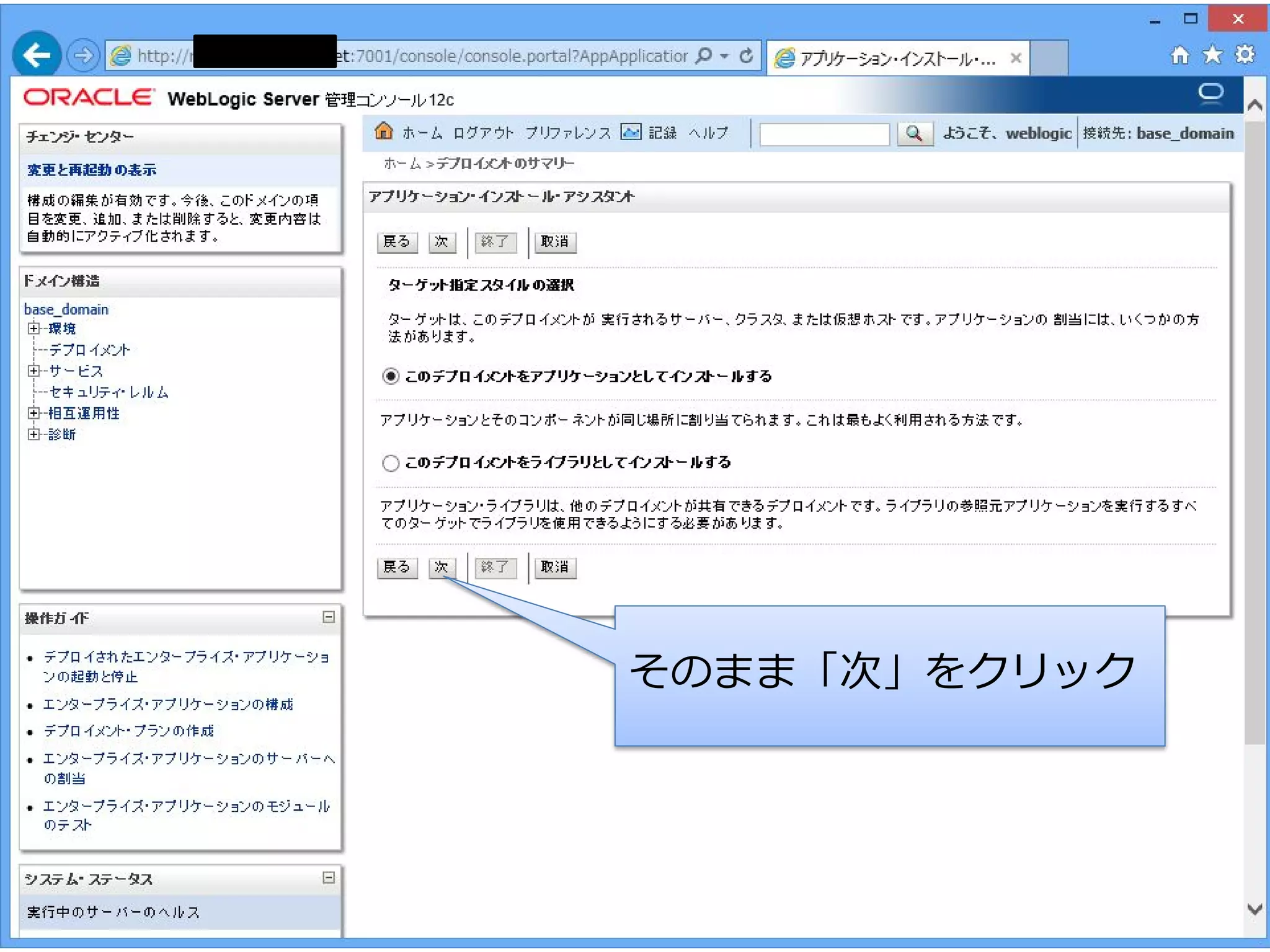Open browser tools gear icon
The height and width of the screenshot is (952, 1270).
tap(1245, 55)
